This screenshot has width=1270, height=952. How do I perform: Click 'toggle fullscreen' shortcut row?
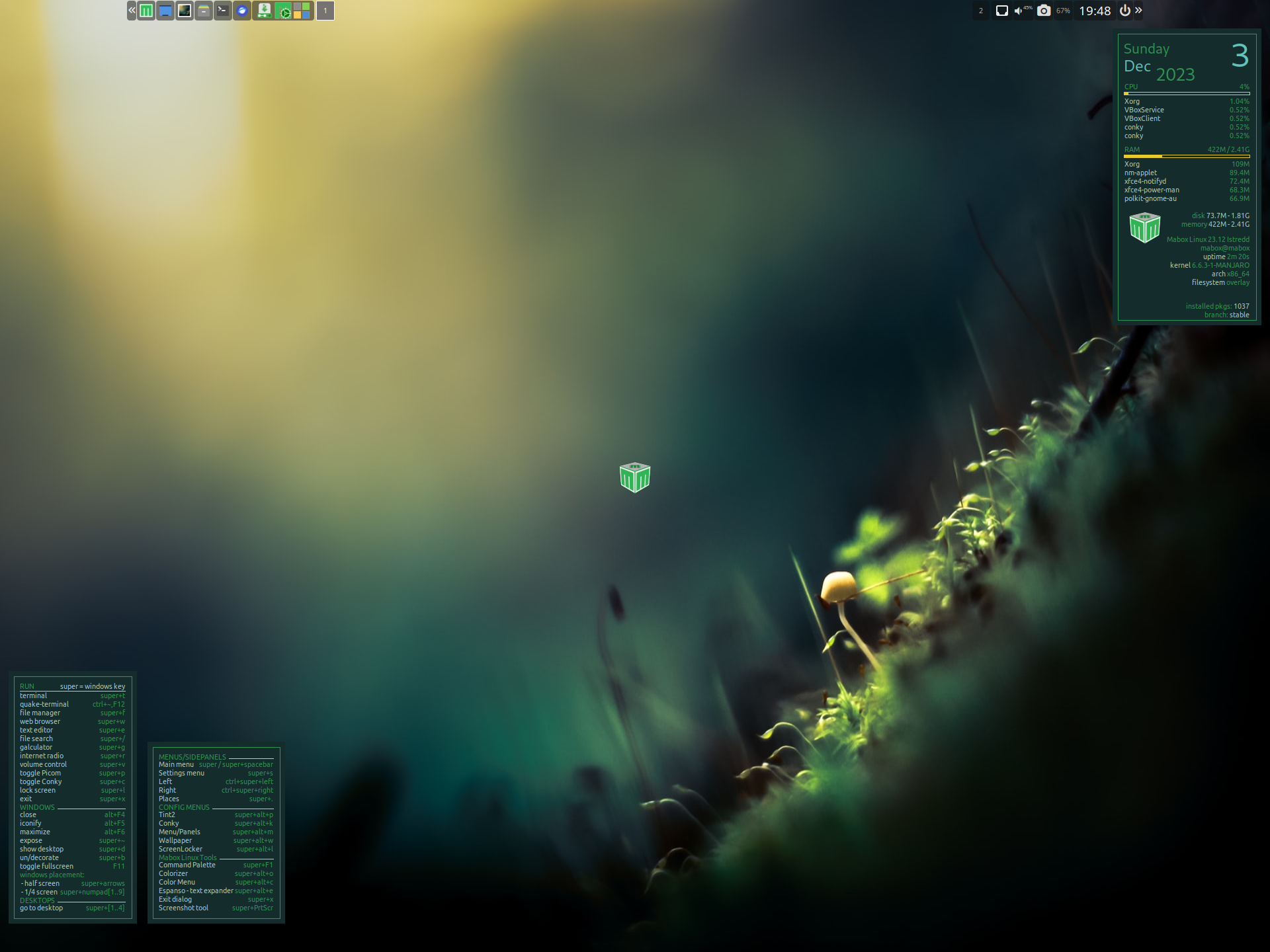tap(72, 866)
